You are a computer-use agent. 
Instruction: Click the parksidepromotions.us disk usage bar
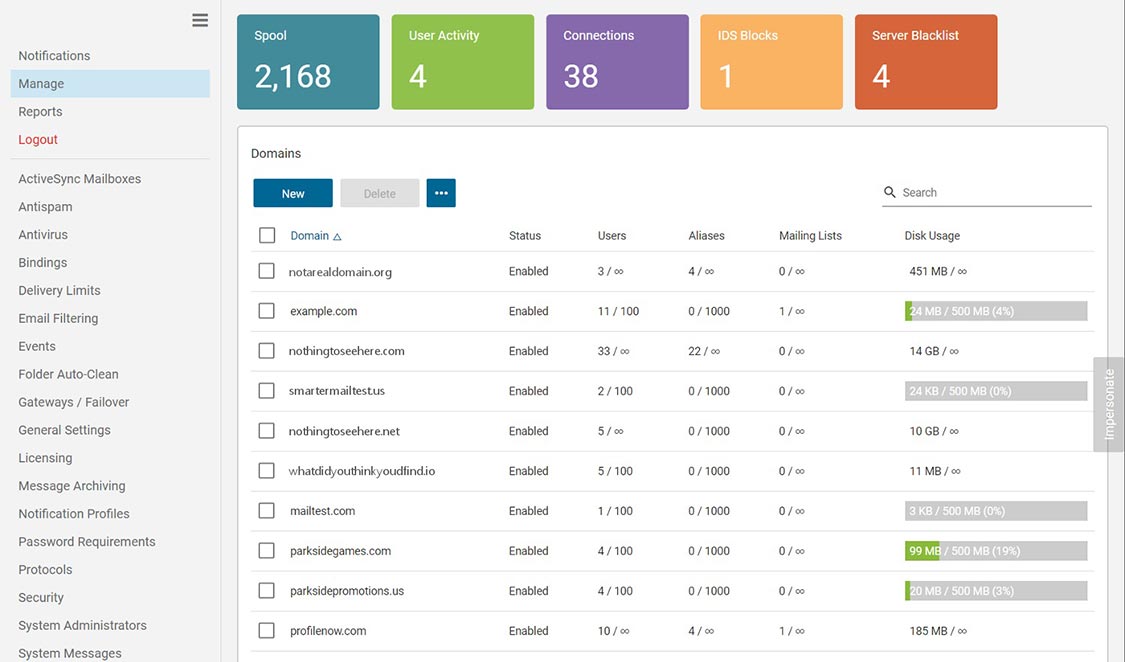tap(996, 591)
